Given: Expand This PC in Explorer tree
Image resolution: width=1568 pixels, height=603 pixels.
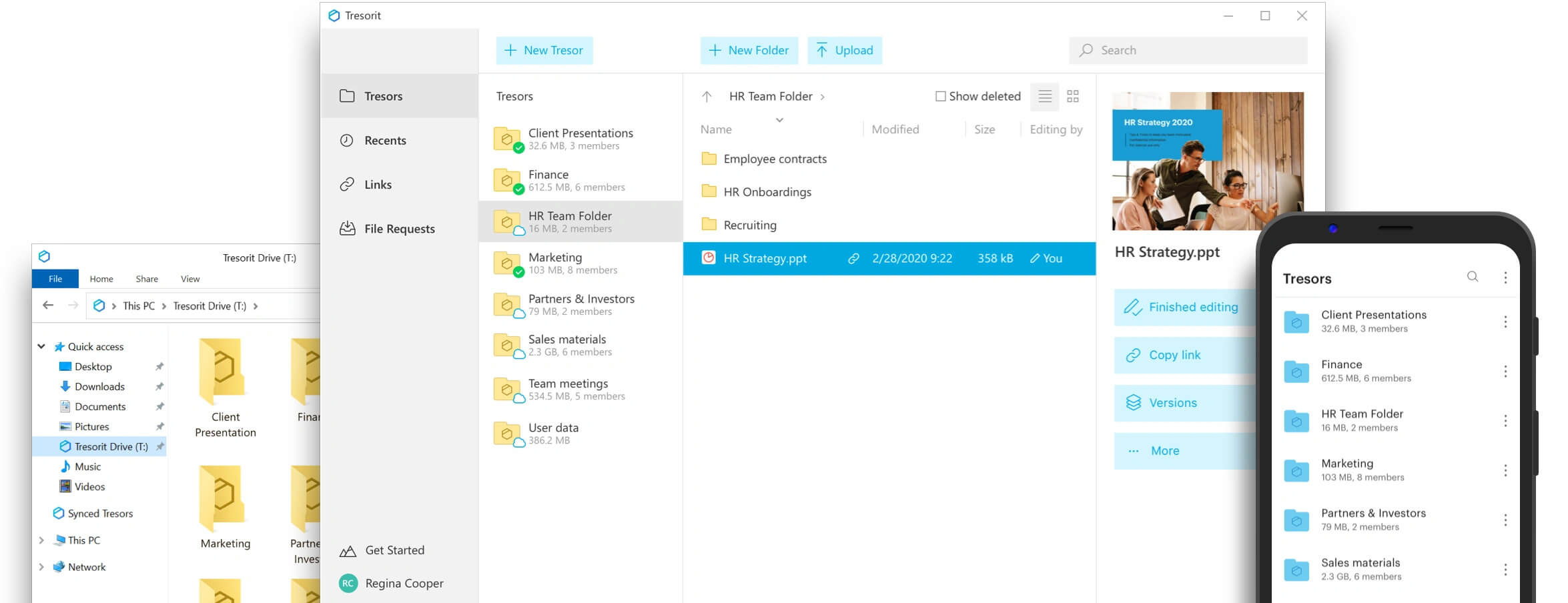Looking at the screenshot, I should click(x=41, y=540).
